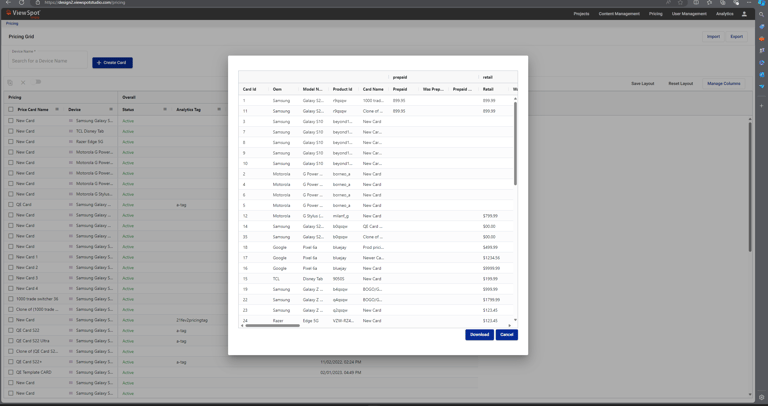768x406 pixels.
Task: Check the box for the New Card 4 row
Action: tap(11, 288)
